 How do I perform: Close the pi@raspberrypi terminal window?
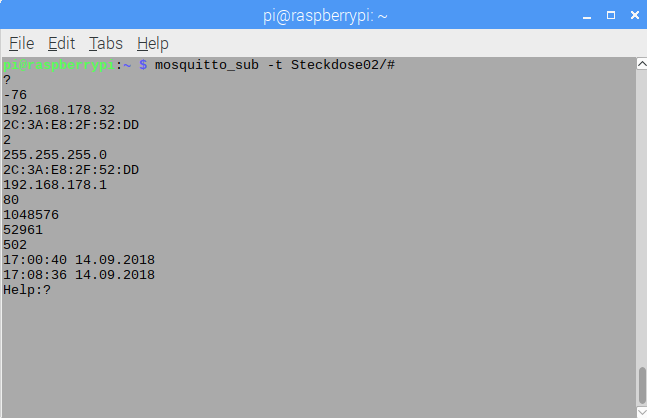[635, 15]
